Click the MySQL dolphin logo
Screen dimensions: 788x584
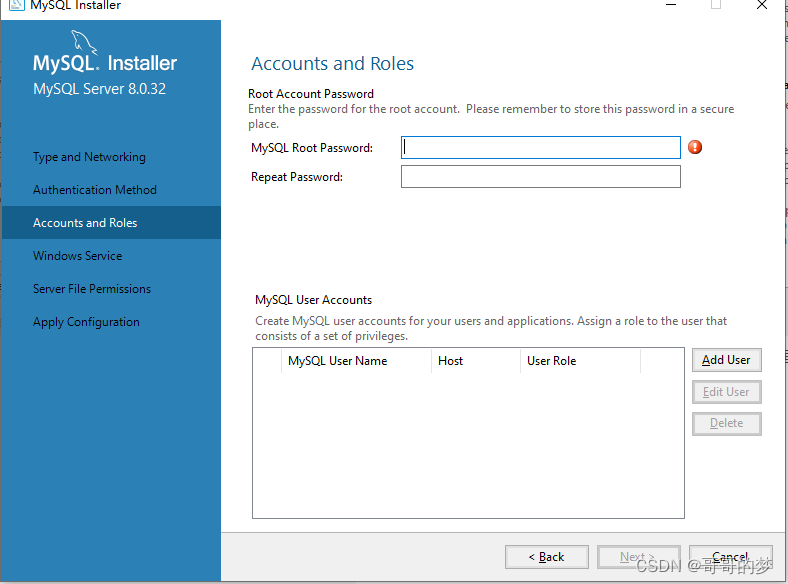pyautogui.click(x=84, y=42)
